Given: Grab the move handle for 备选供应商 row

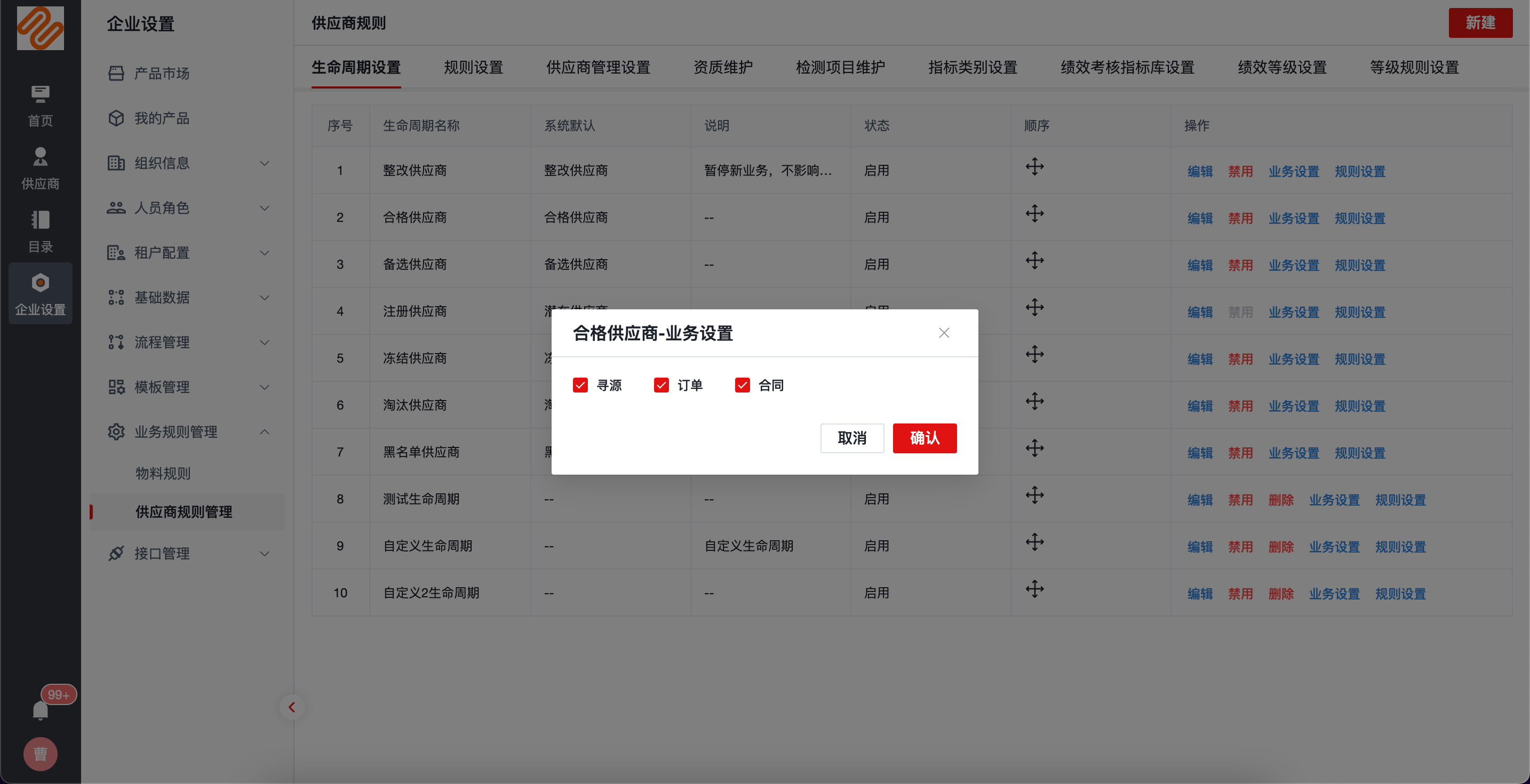Looking at the screenshot, I should coord(1034,260).
